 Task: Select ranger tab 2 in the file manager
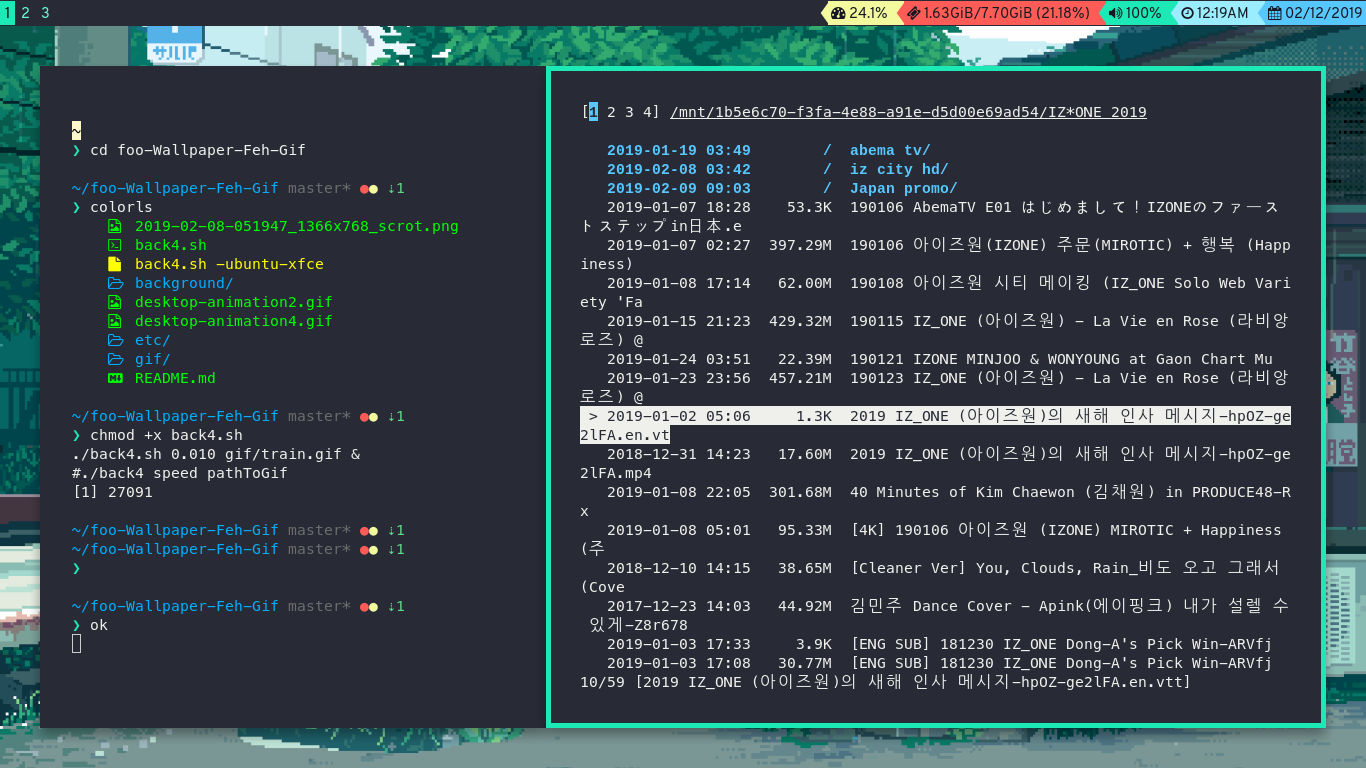pos(611,112)
